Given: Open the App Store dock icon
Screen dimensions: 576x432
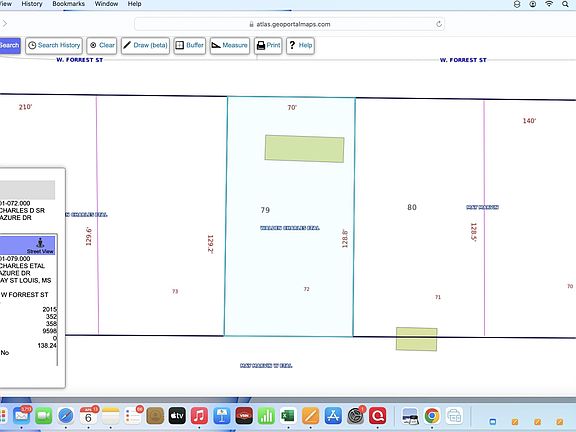Looking at the screenshot, I should coord(333,416).
